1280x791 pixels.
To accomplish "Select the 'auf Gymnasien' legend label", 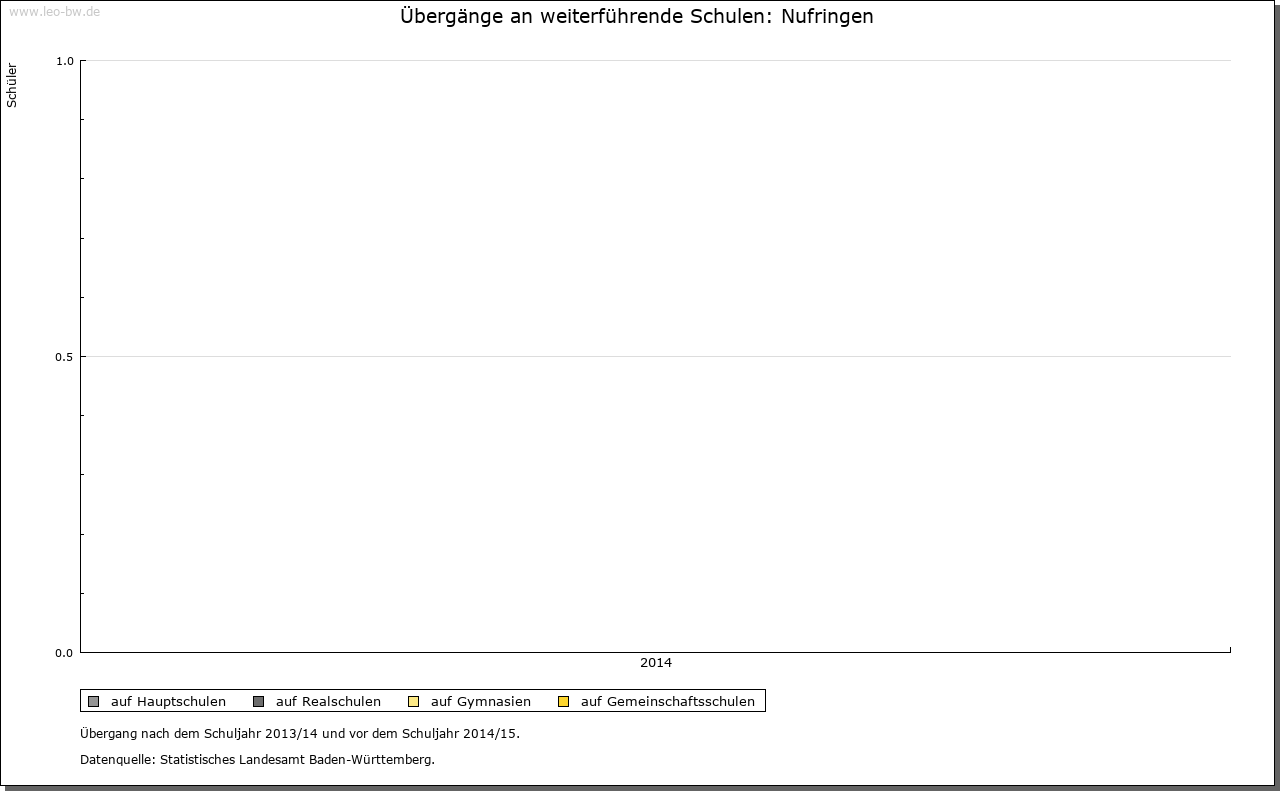I will click(x=480, y=701).
